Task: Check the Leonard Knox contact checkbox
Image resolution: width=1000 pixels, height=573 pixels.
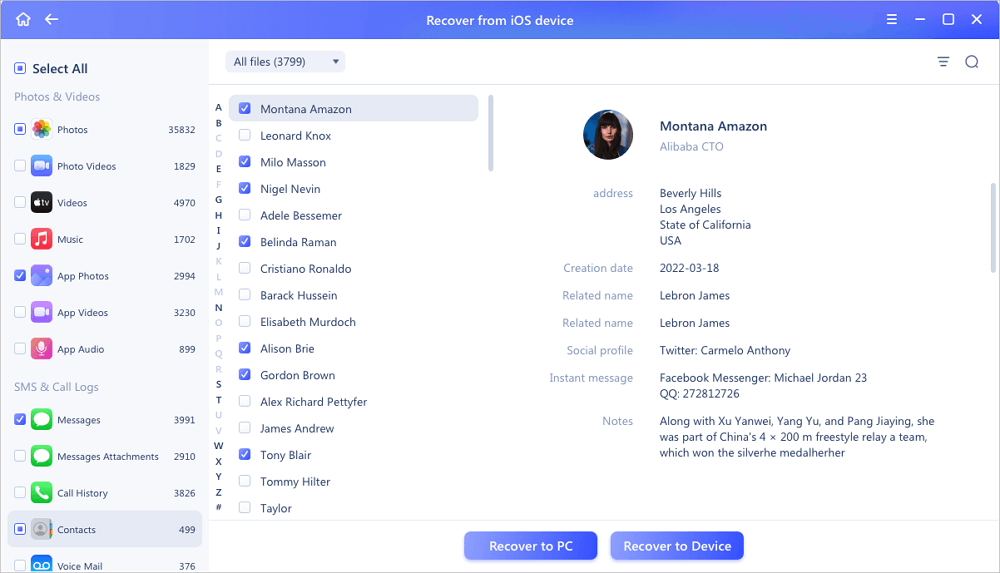Action: [244, 135]
